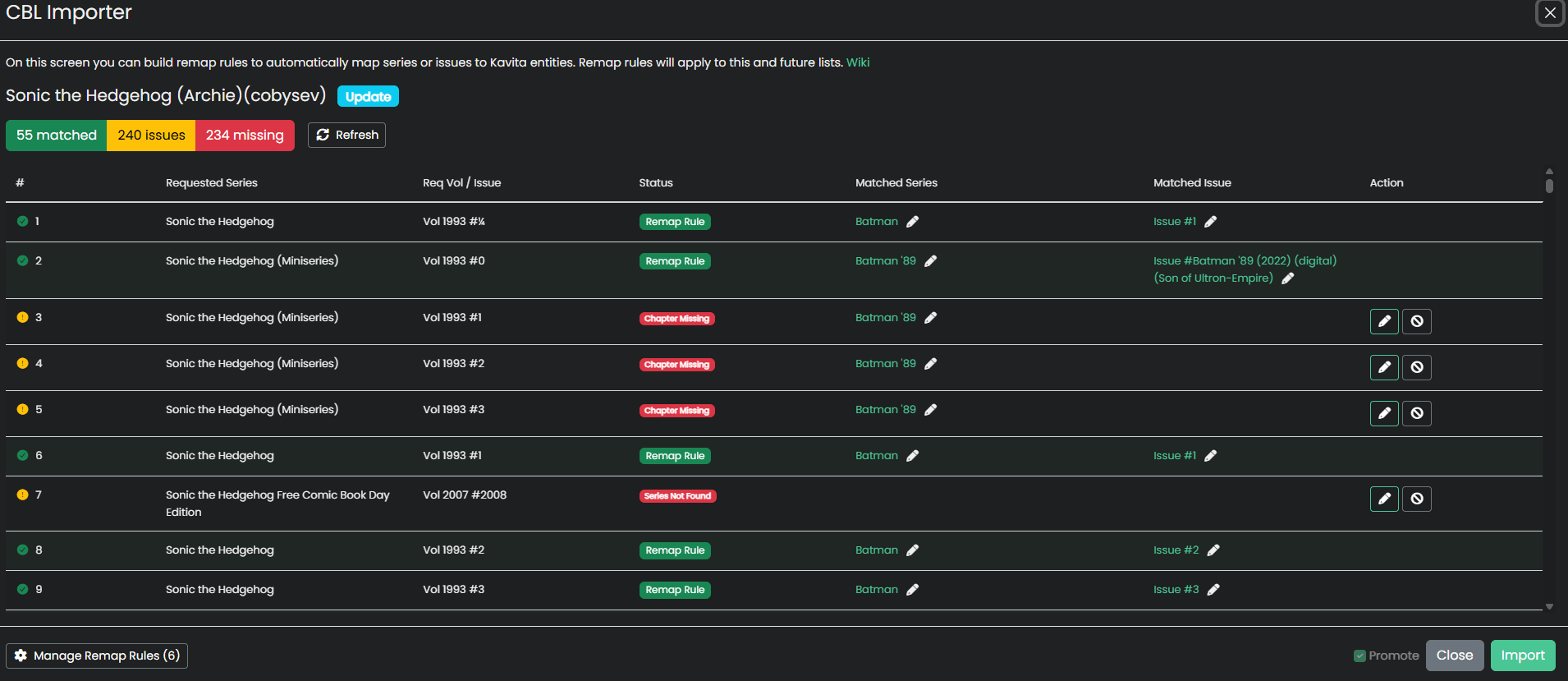Click the table's vertical scrollbar thumb
Viewport: 1568px width, 681px height.
point(1549,186)
